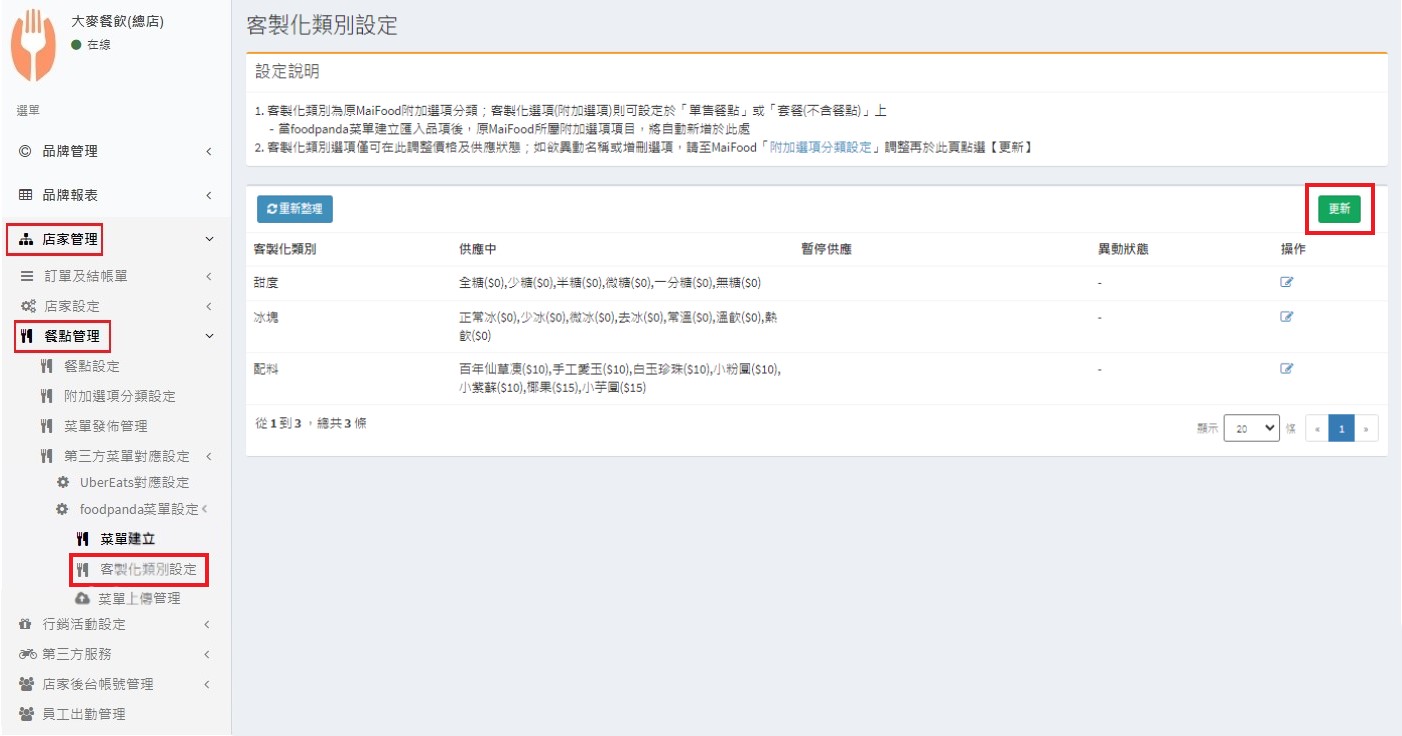Select 菜單建立 under foodpanda菜單設定
This screenshot has height=736, width=1402.
coord(127,539)
